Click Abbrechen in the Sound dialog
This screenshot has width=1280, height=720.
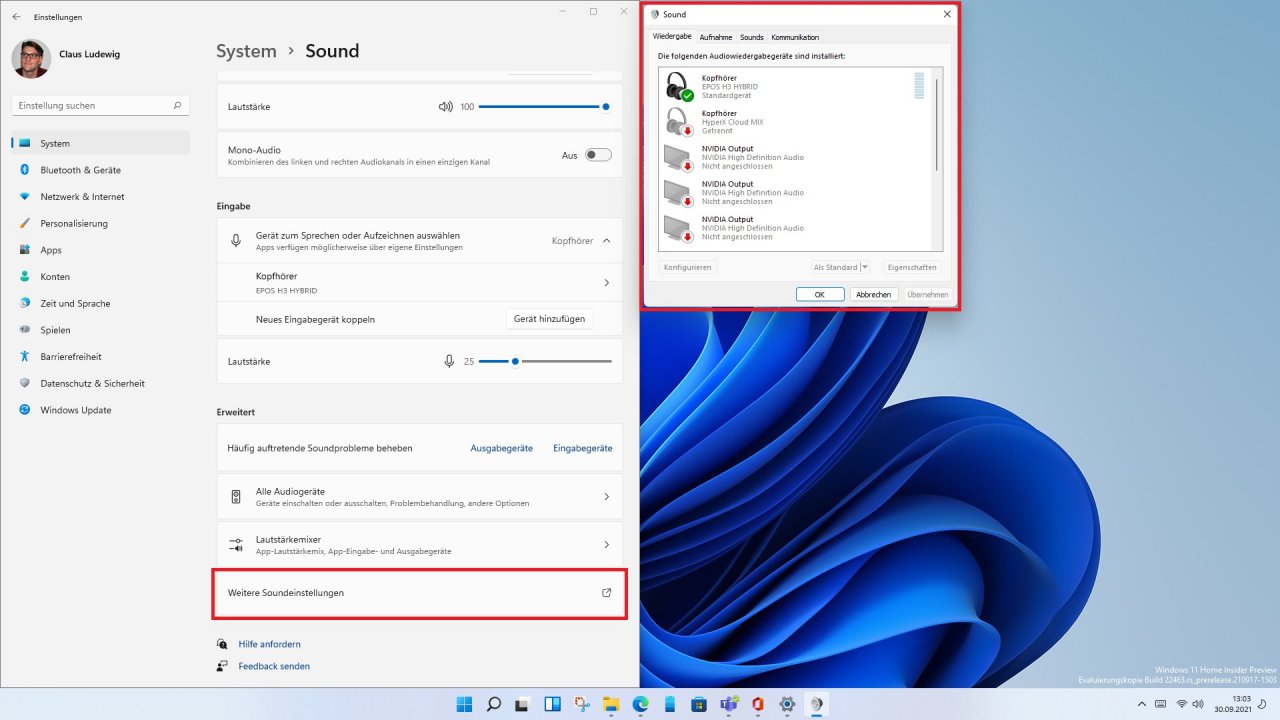point(873,294)
